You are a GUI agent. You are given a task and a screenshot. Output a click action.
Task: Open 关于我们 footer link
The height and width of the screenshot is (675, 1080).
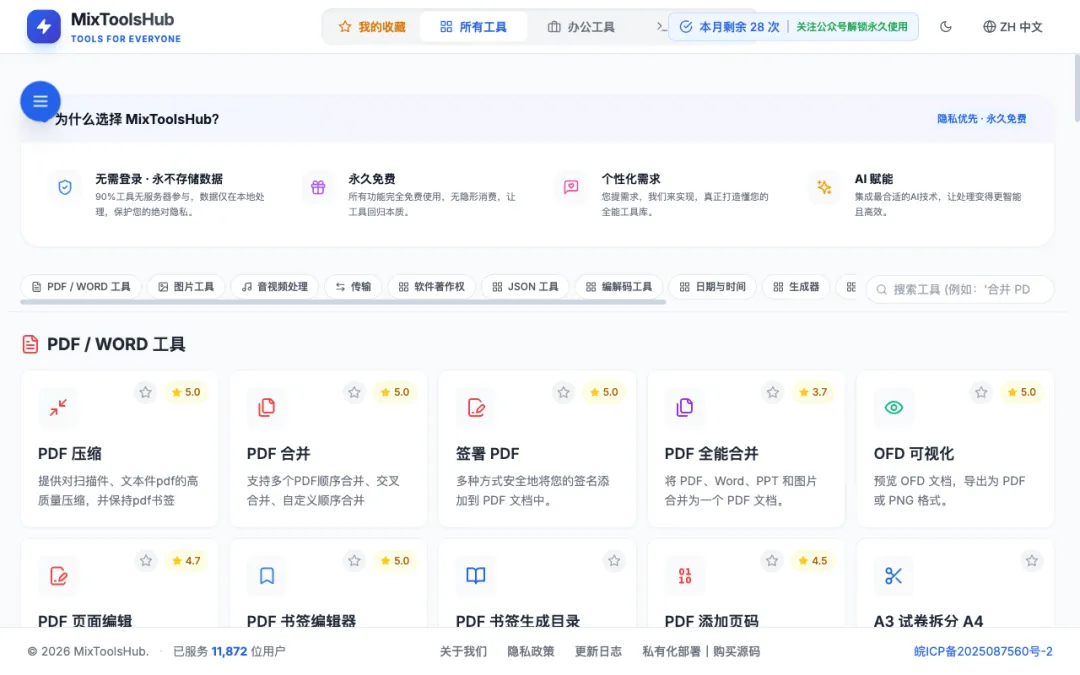pyautogui.click(x=463, y=651)
